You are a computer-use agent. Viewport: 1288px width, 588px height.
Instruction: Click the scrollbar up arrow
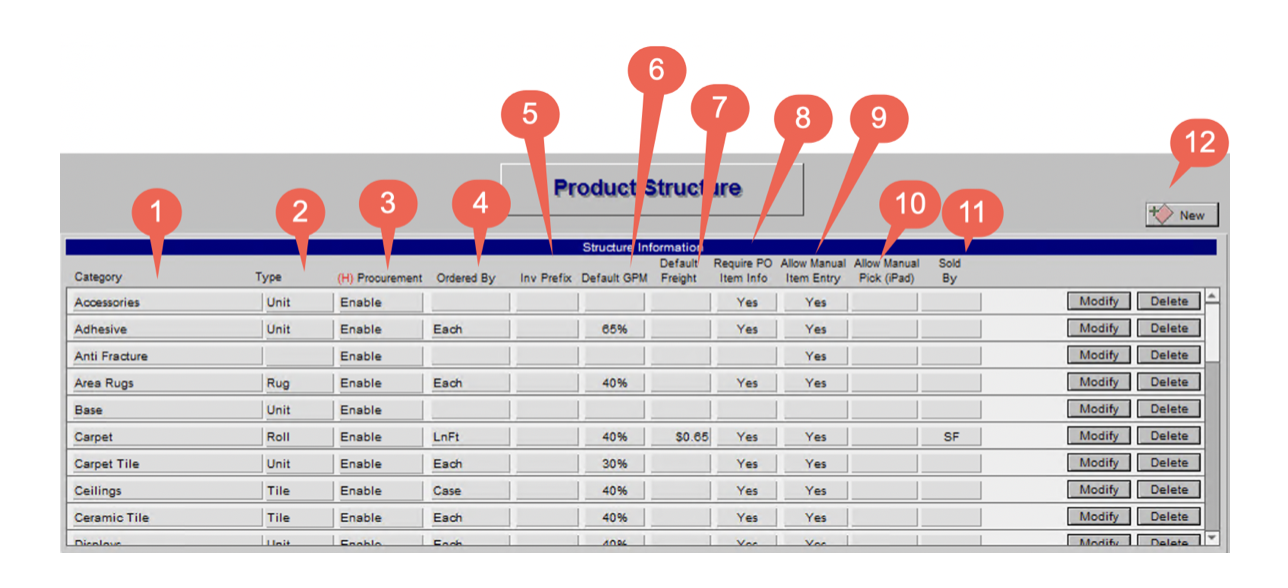pyautogui.click(x=1213, y=296)
